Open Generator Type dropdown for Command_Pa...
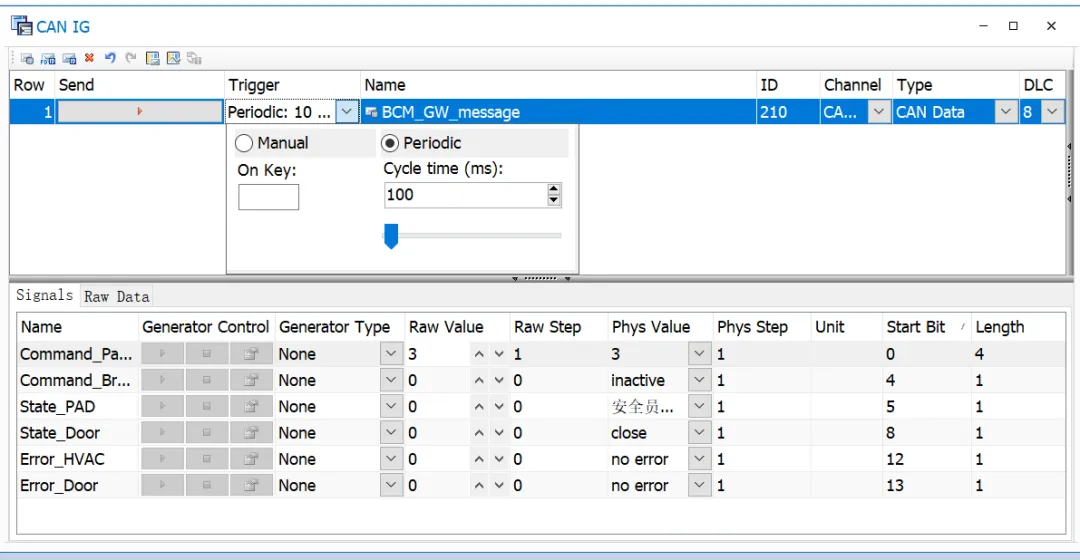 (391, 354)
